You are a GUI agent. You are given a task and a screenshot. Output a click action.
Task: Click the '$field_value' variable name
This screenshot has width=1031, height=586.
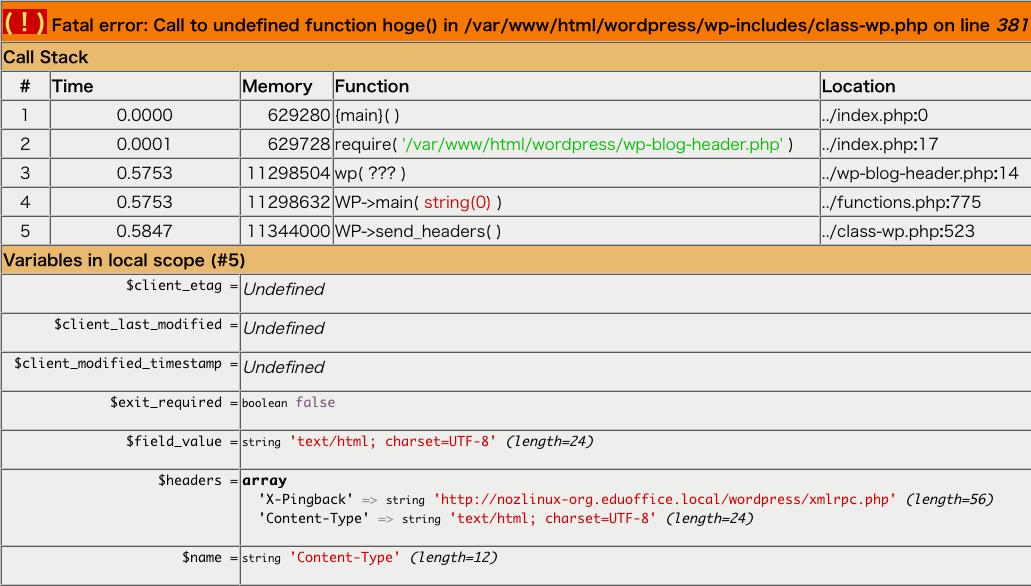[x=174, y=441]
